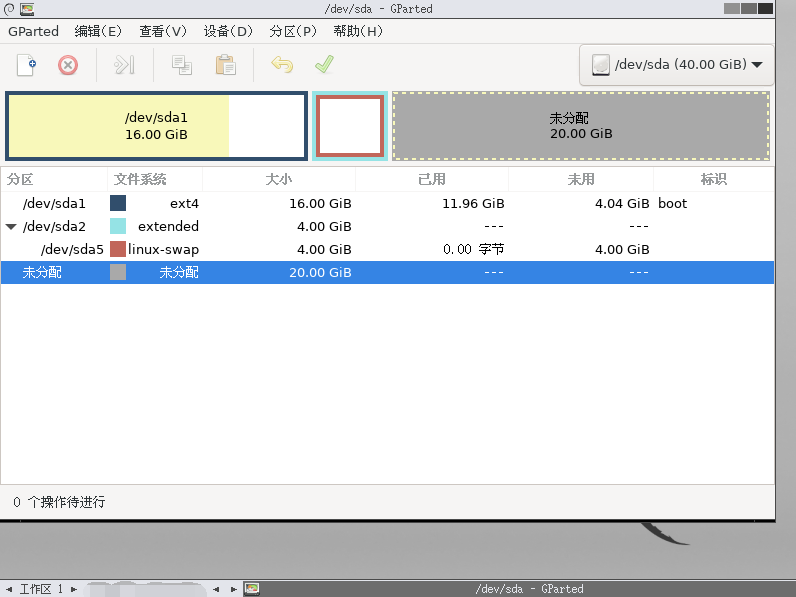Click the dark blue ext4 color swatch

point(118,203)
